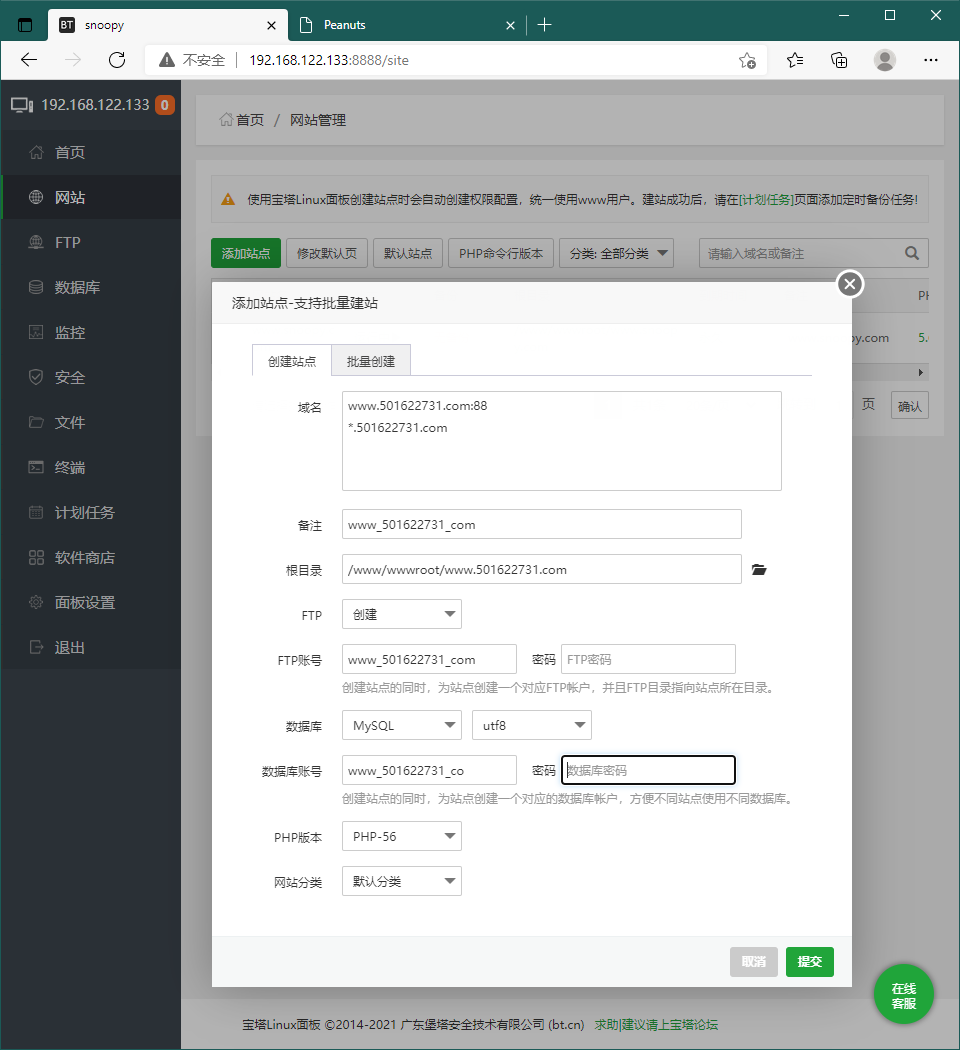Open the browser collections icon

pyautogui.click(x=839, y=60)
